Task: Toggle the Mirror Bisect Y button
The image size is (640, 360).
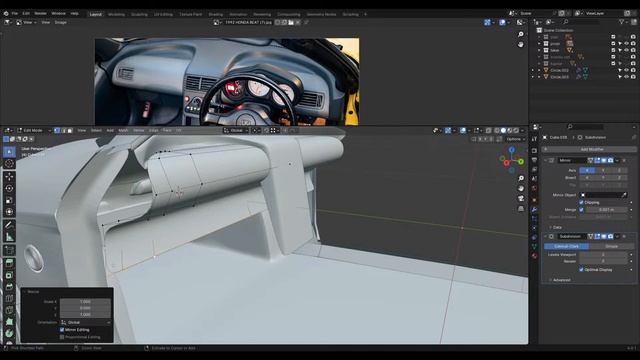Action: [x=603, y=178]
